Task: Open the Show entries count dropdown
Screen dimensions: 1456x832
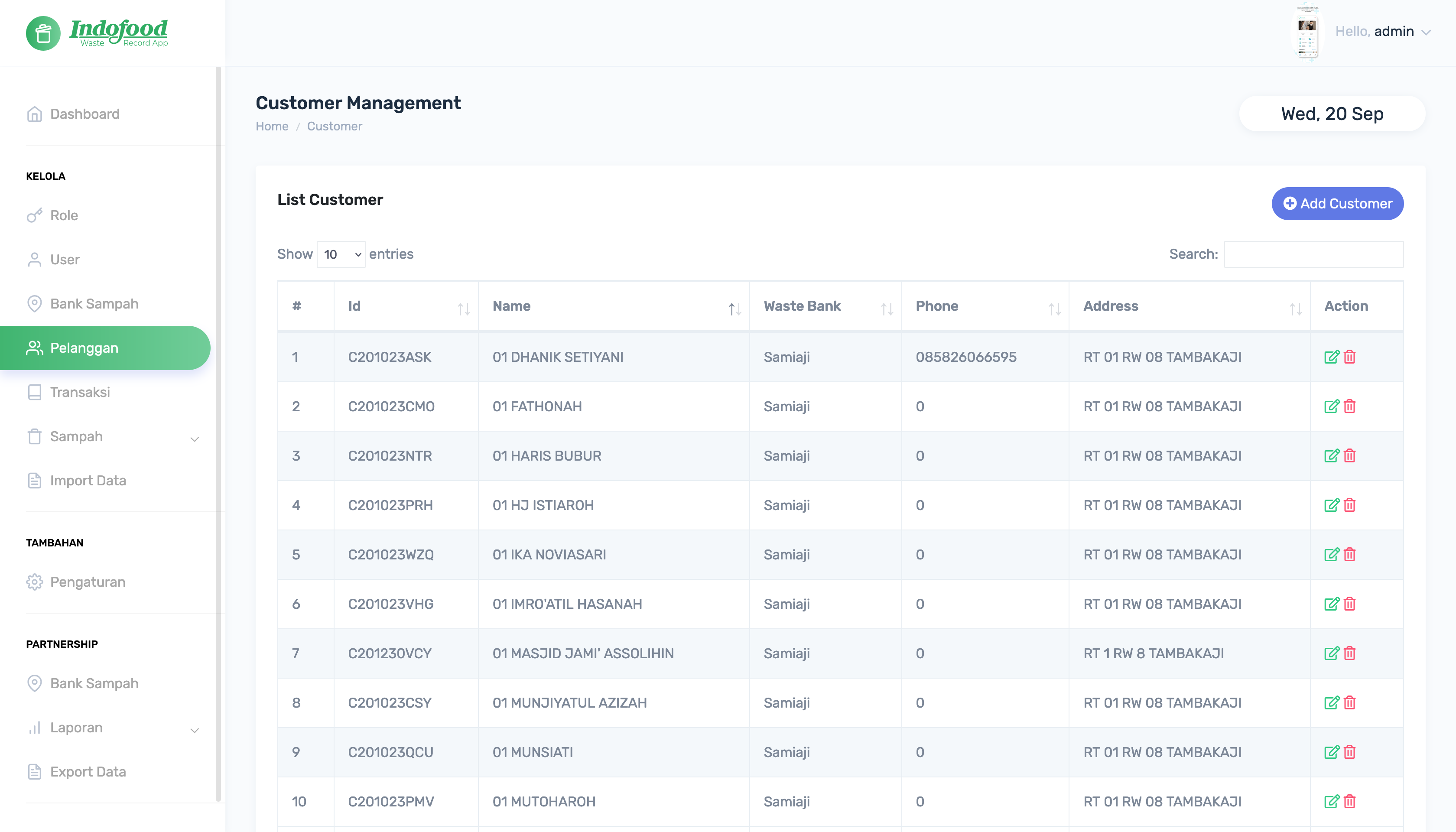Action: [341, 254]
